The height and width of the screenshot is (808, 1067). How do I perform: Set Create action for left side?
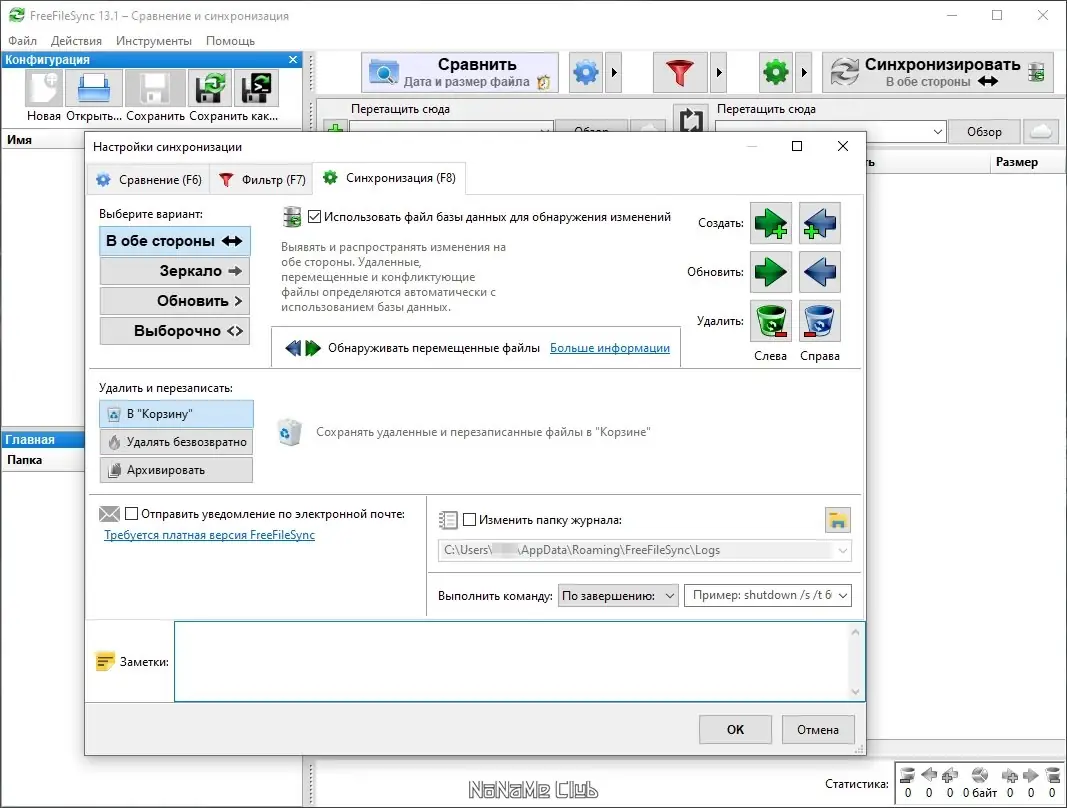[771, 223]
